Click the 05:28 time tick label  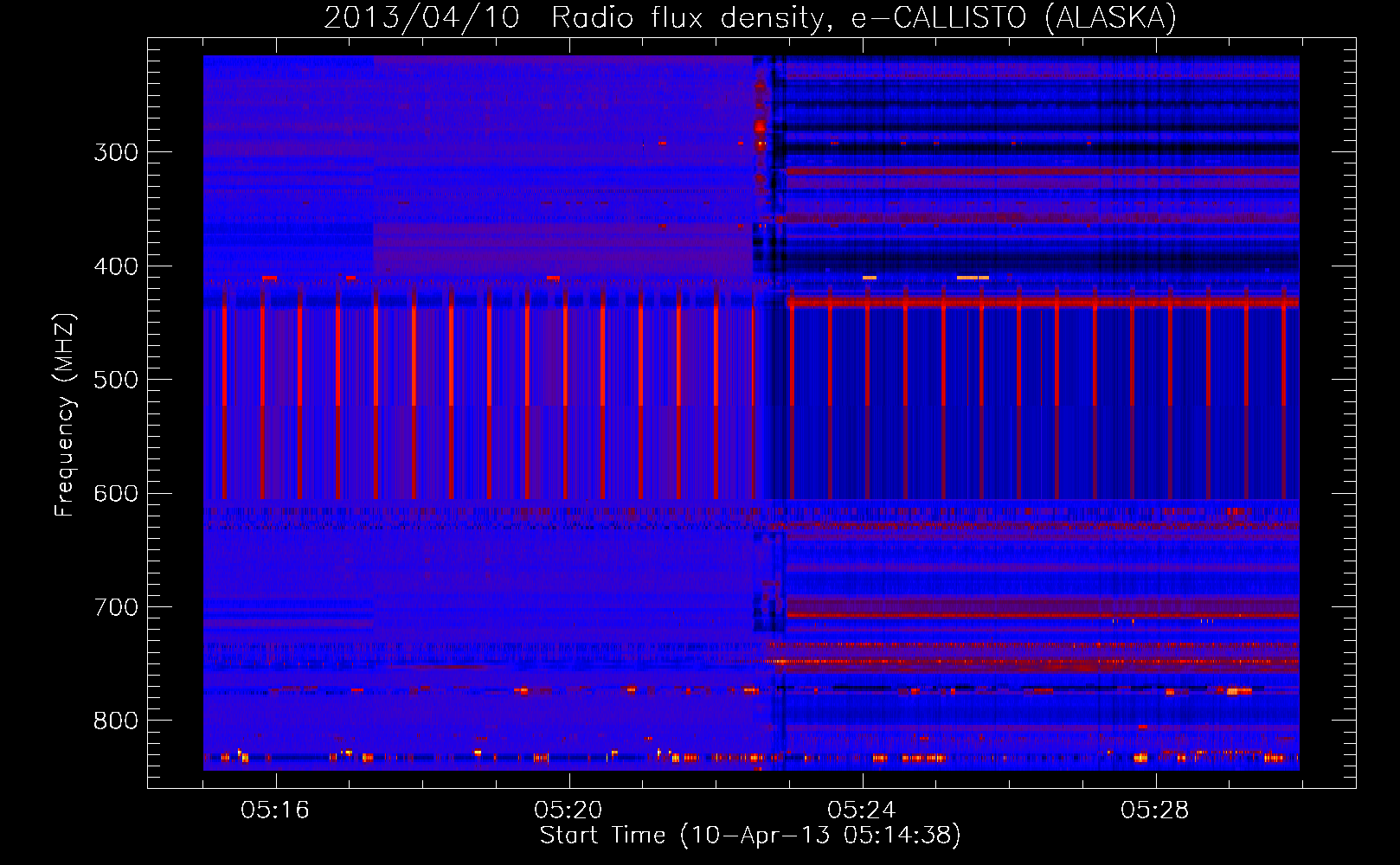click(1155, 810)
